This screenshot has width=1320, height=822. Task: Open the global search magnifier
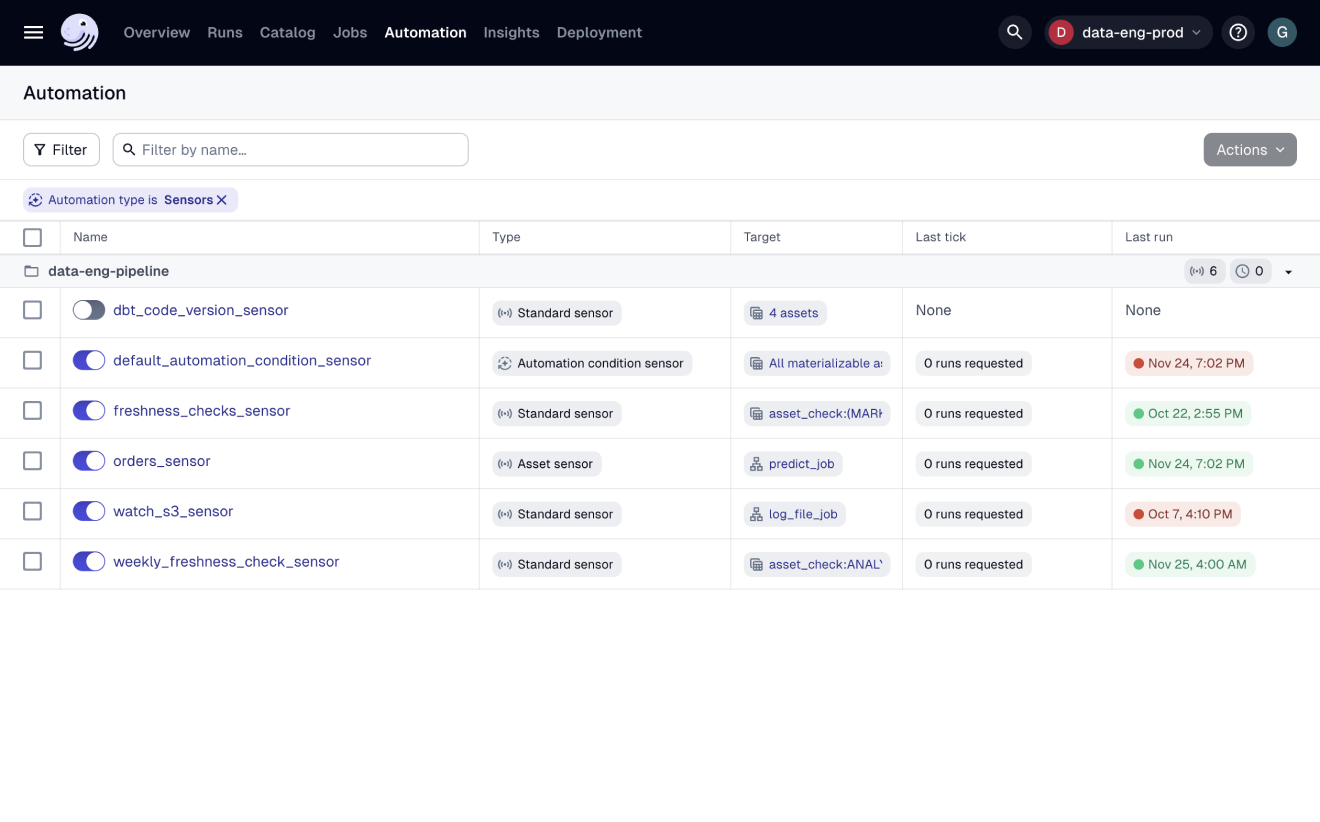pyautogui.click(x=1014, y=31)
